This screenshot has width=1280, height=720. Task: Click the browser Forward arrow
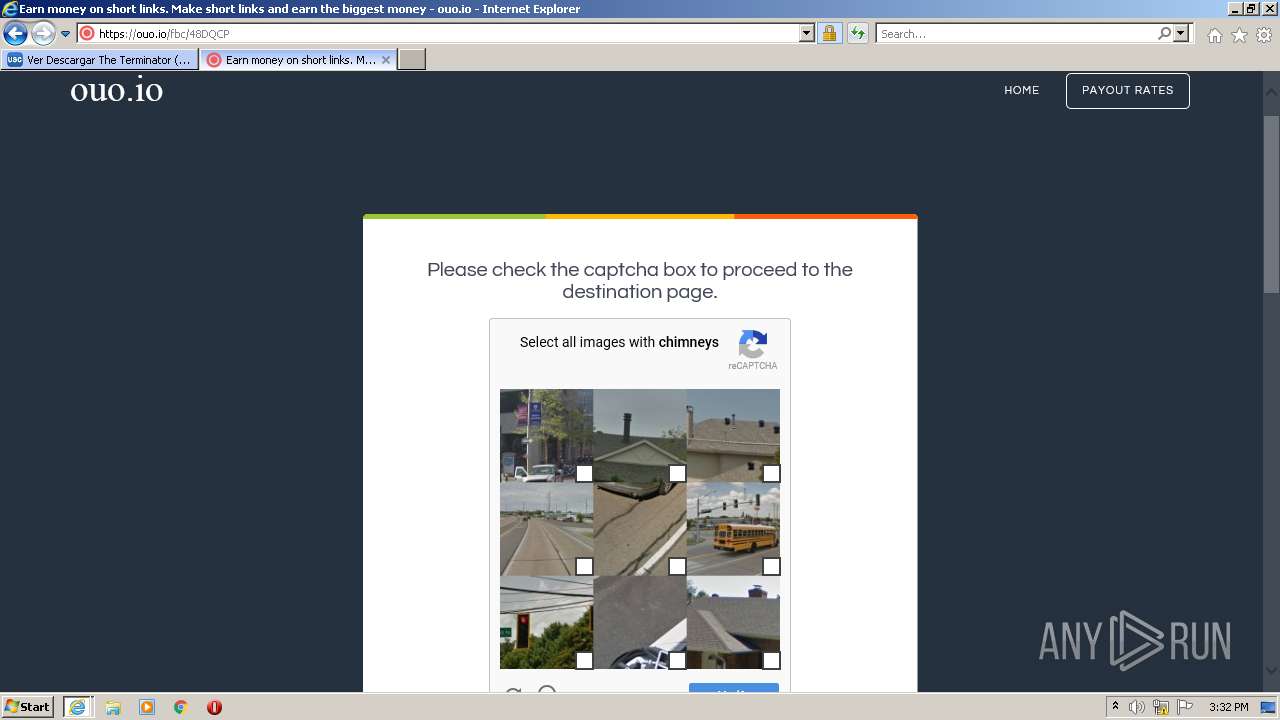[42, 34]
